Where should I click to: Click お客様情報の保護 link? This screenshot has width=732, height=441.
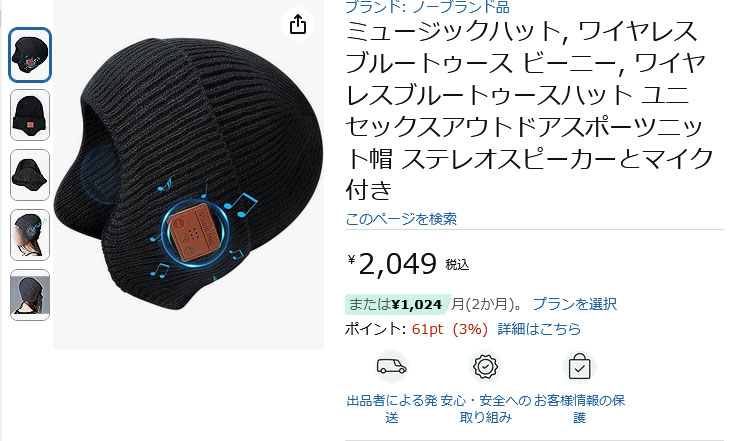[579, 408]
